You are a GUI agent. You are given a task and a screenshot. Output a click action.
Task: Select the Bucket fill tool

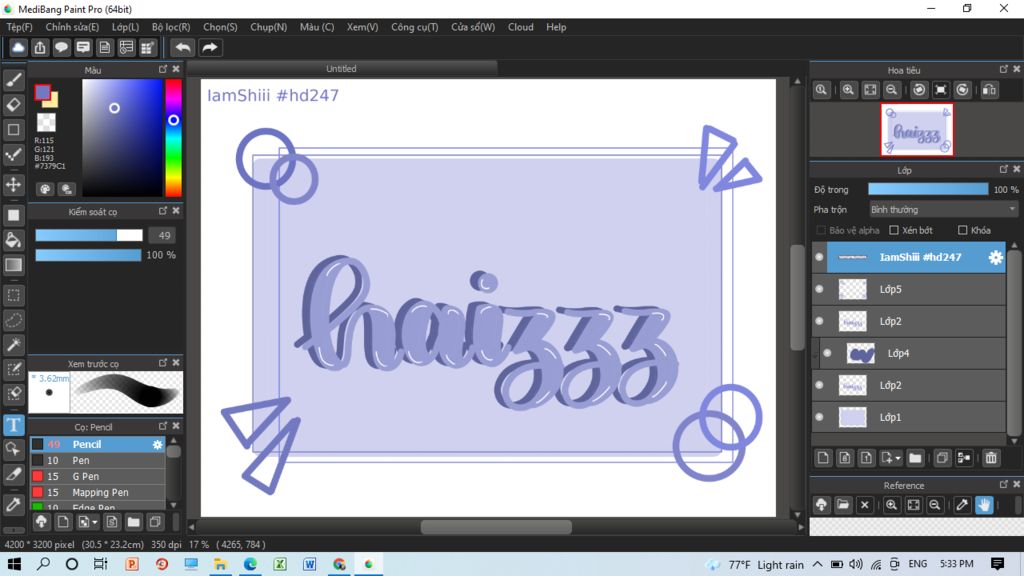[13, 240]
